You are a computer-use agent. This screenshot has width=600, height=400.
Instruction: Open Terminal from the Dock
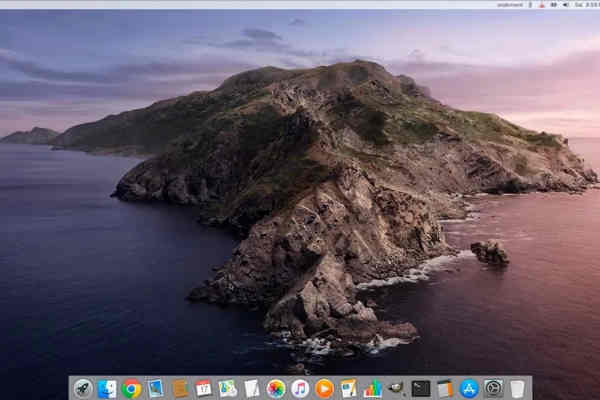click(421, 389)
